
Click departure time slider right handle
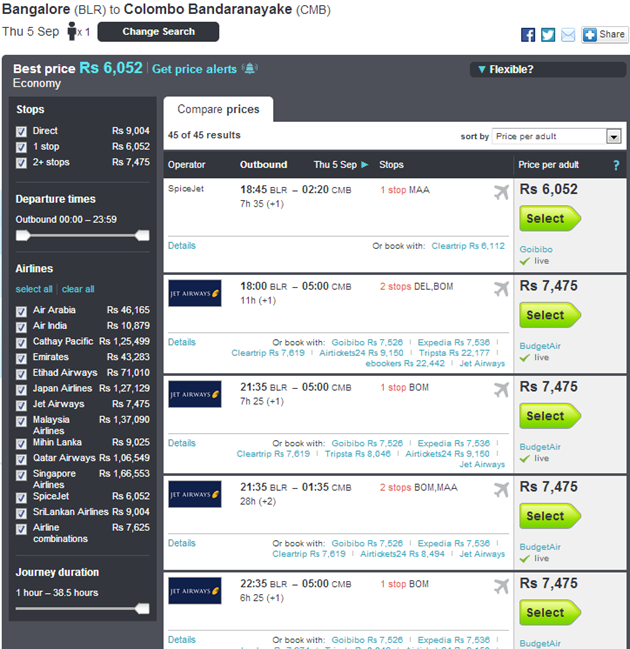142,236
